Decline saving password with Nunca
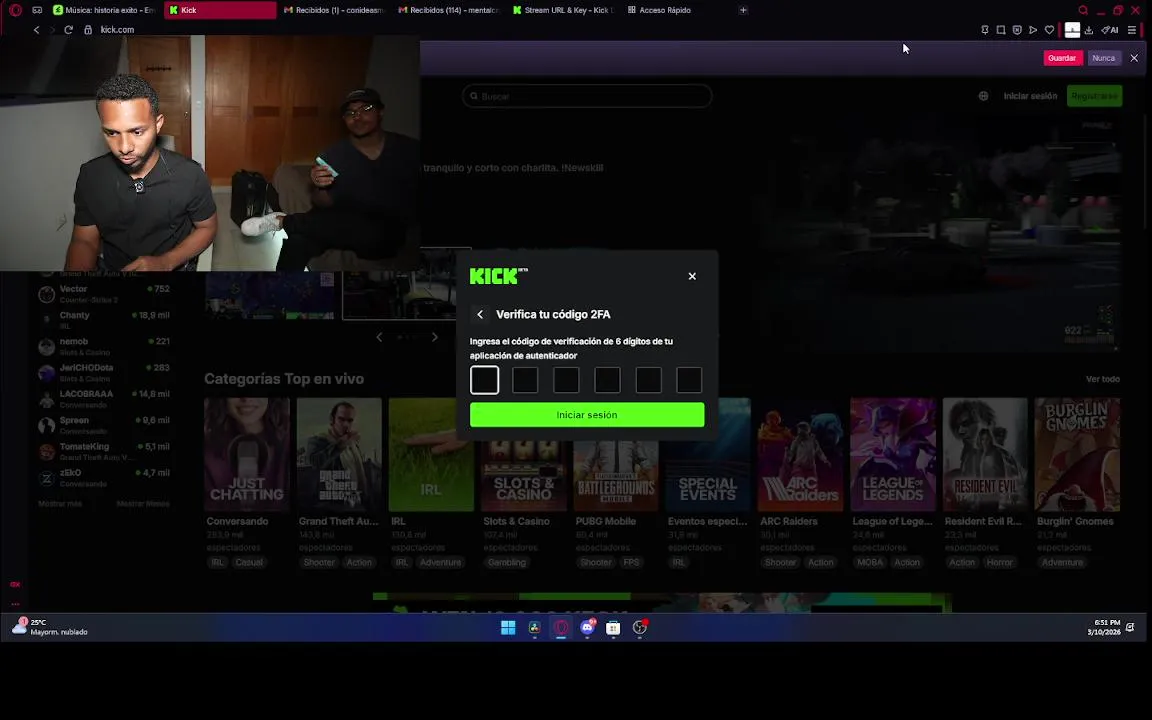The width and height of the screenshot is (1152, 720). point(1104,58)
